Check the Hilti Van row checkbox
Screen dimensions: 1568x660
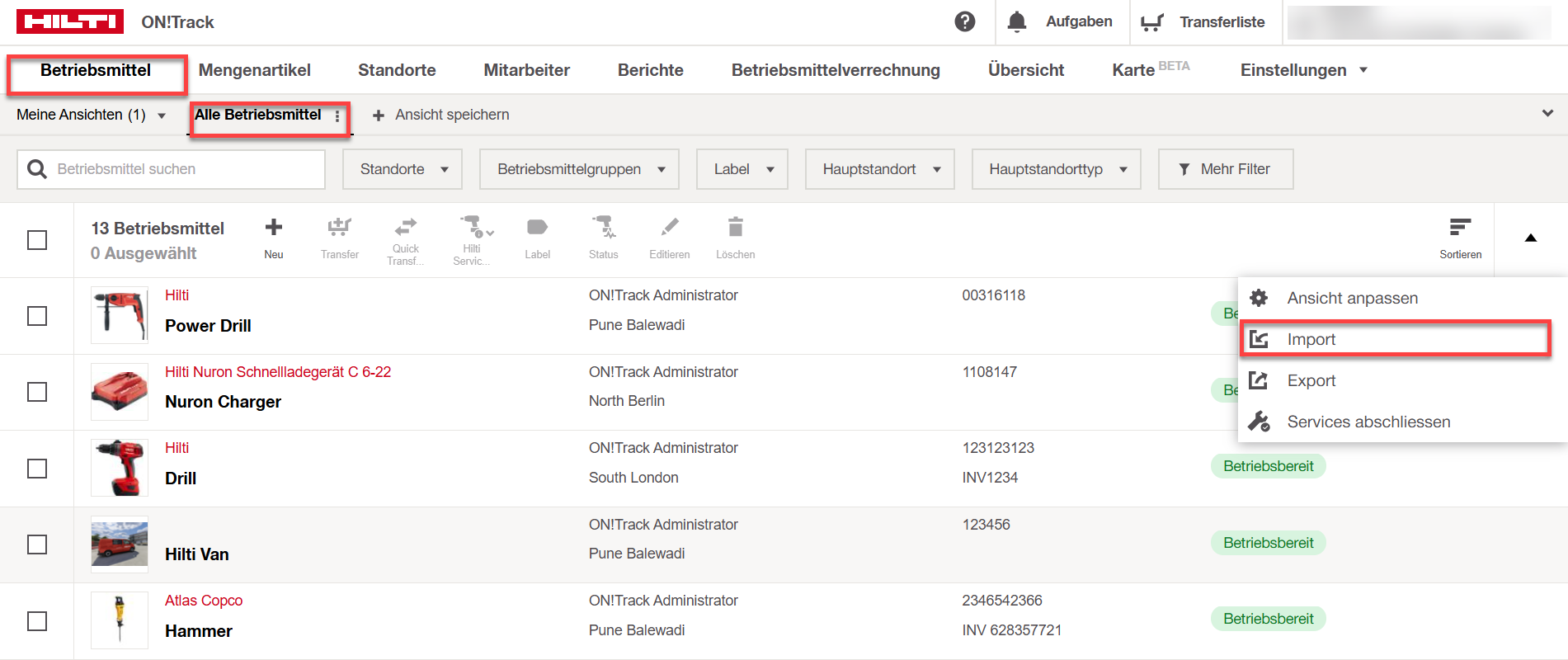[x=37, y=544]
